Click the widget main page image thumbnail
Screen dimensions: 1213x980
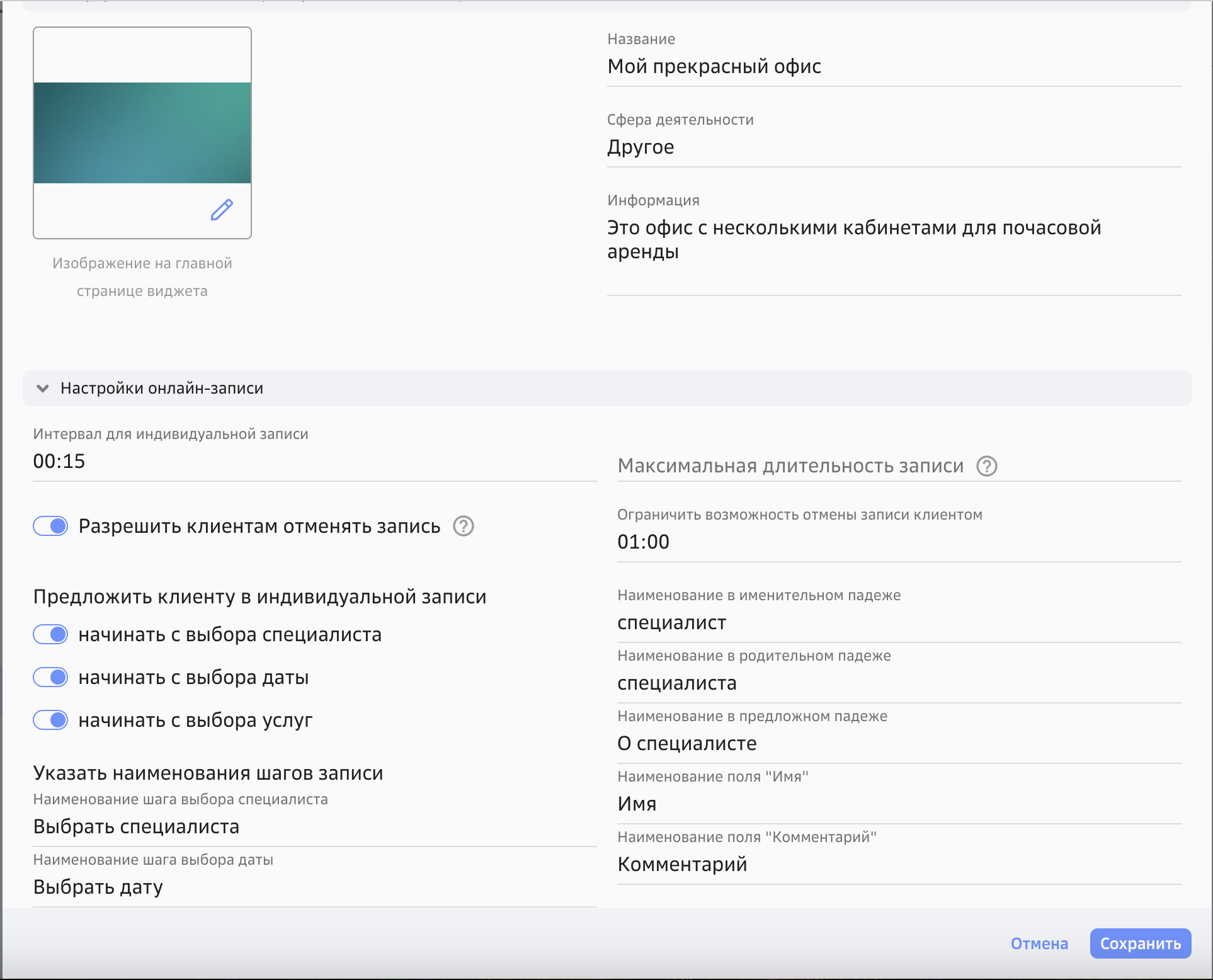142,132
